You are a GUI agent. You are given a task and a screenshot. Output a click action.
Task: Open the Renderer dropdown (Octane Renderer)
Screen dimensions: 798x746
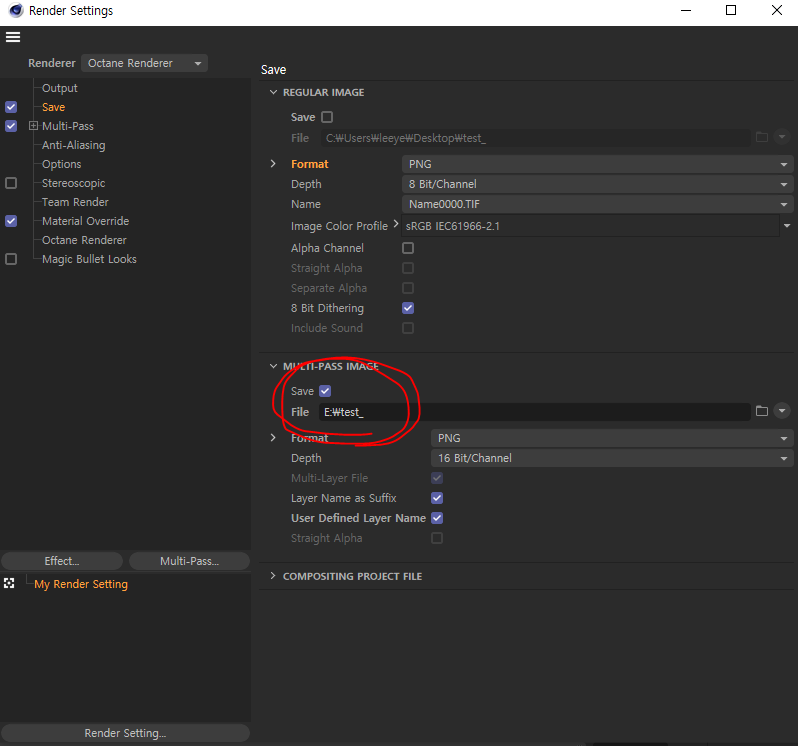click(x=144, y=63)
